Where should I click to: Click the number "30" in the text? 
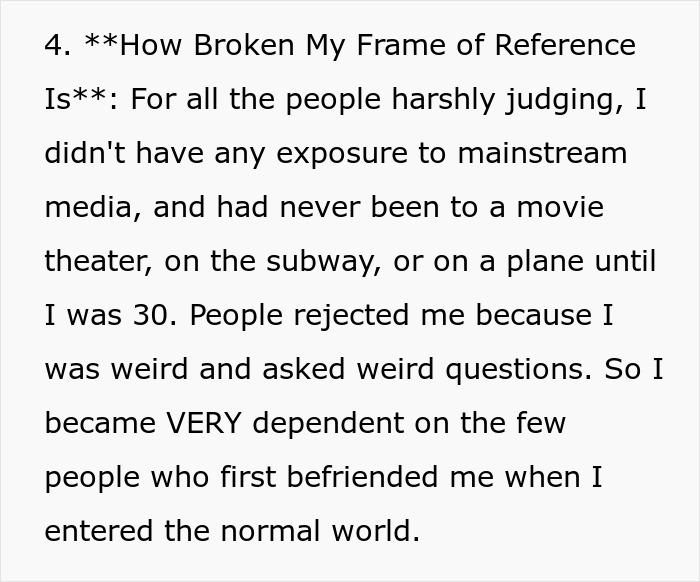[x=155, y=315]
